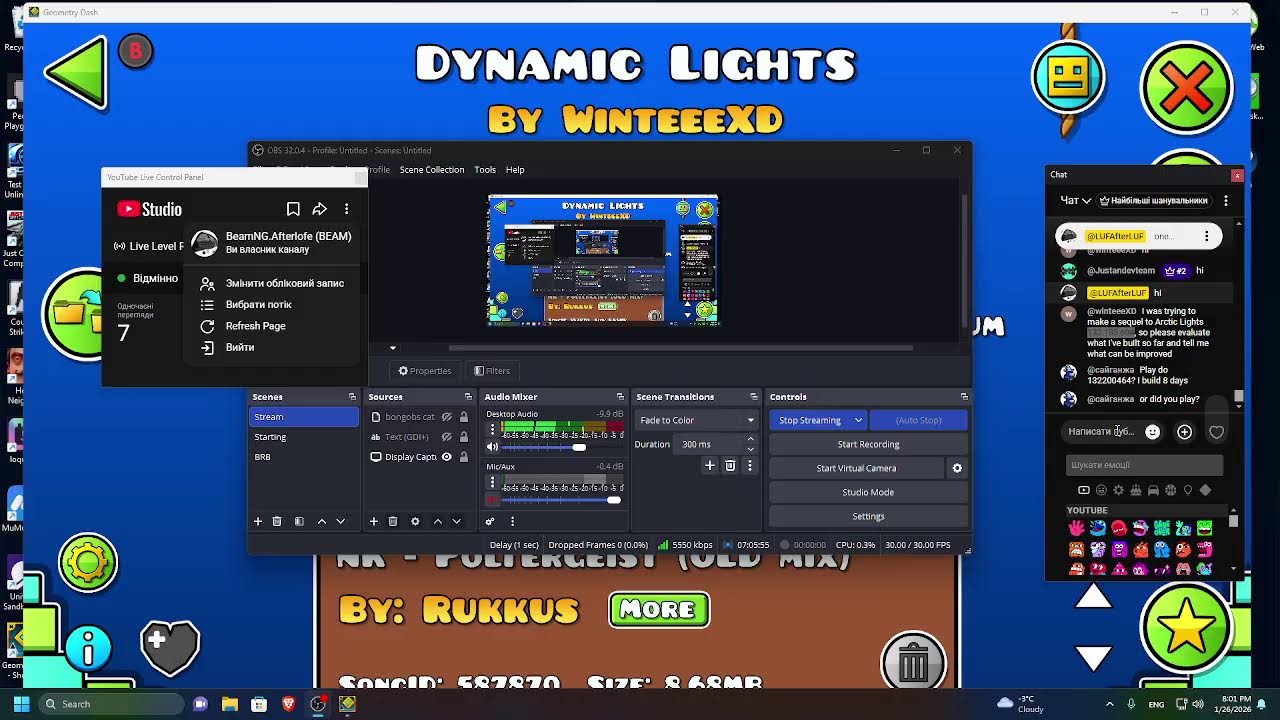Click Studio Mode button
This screenshot has height=720, width=1280.
pos(868,492)
